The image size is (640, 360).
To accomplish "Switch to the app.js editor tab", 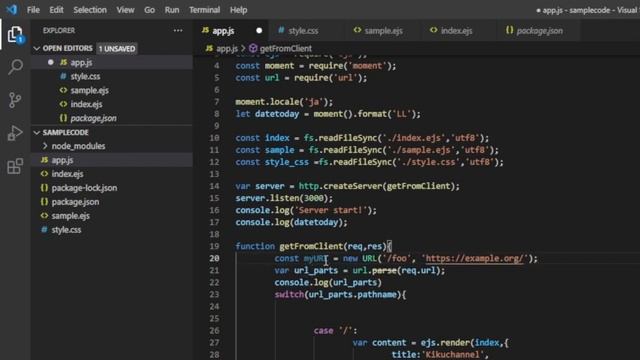I will [230, 31].
